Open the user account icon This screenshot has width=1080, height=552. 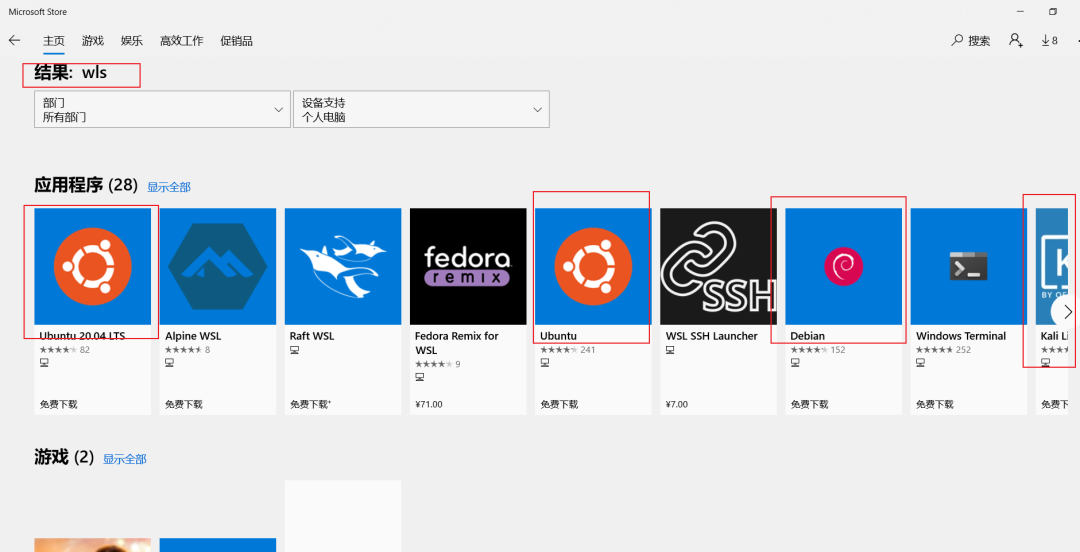pos(1015,41)
